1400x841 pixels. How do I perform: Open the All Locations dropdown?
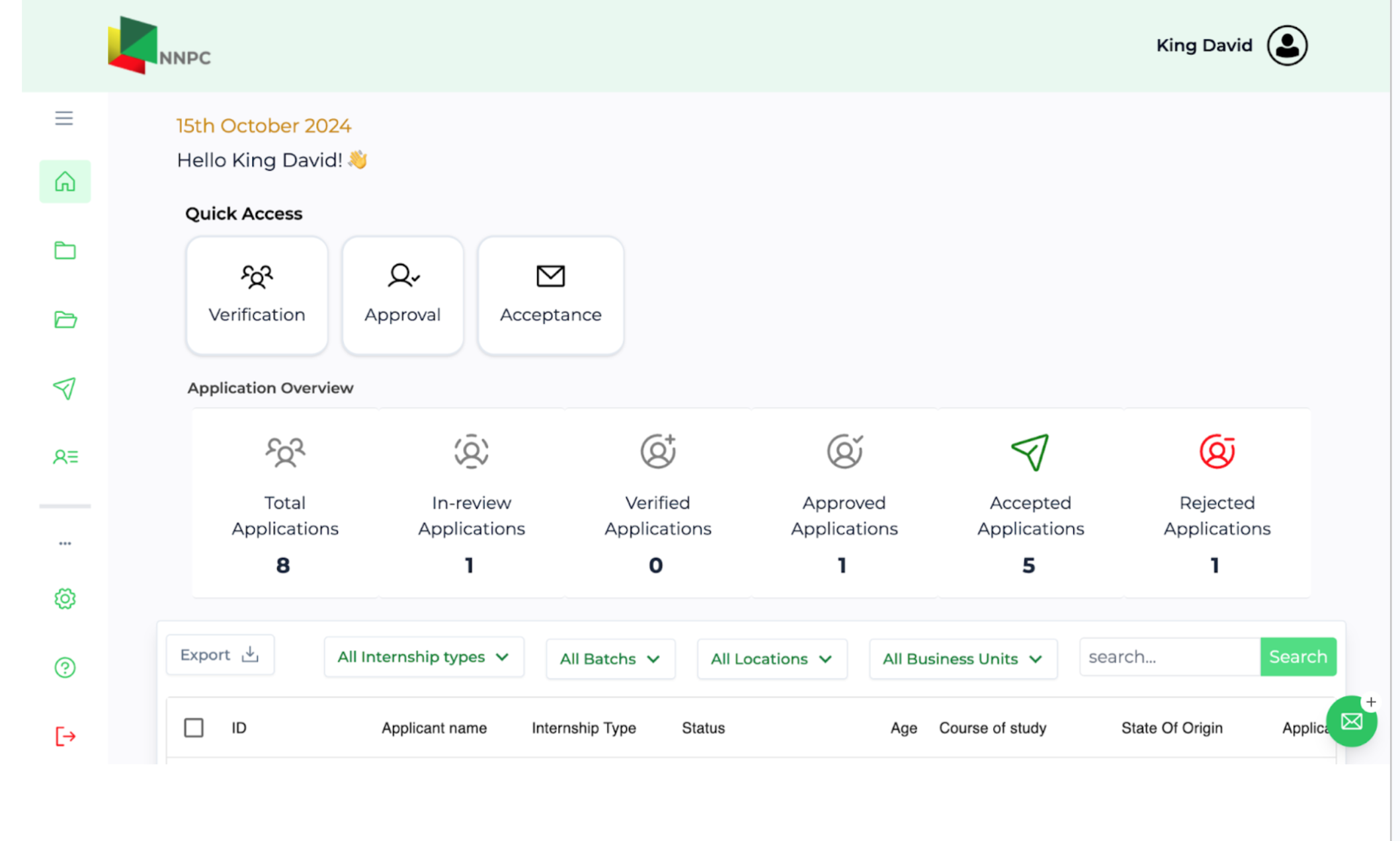pos(771,659)
